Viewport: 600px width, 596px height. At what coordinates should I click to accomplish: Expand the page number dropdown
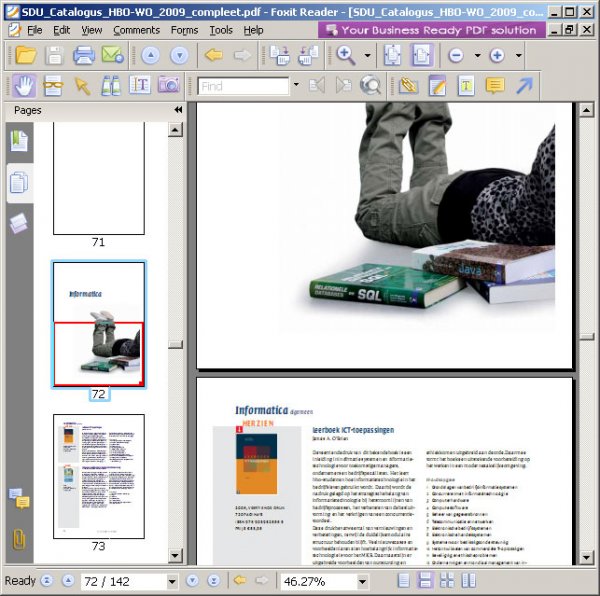171,581
